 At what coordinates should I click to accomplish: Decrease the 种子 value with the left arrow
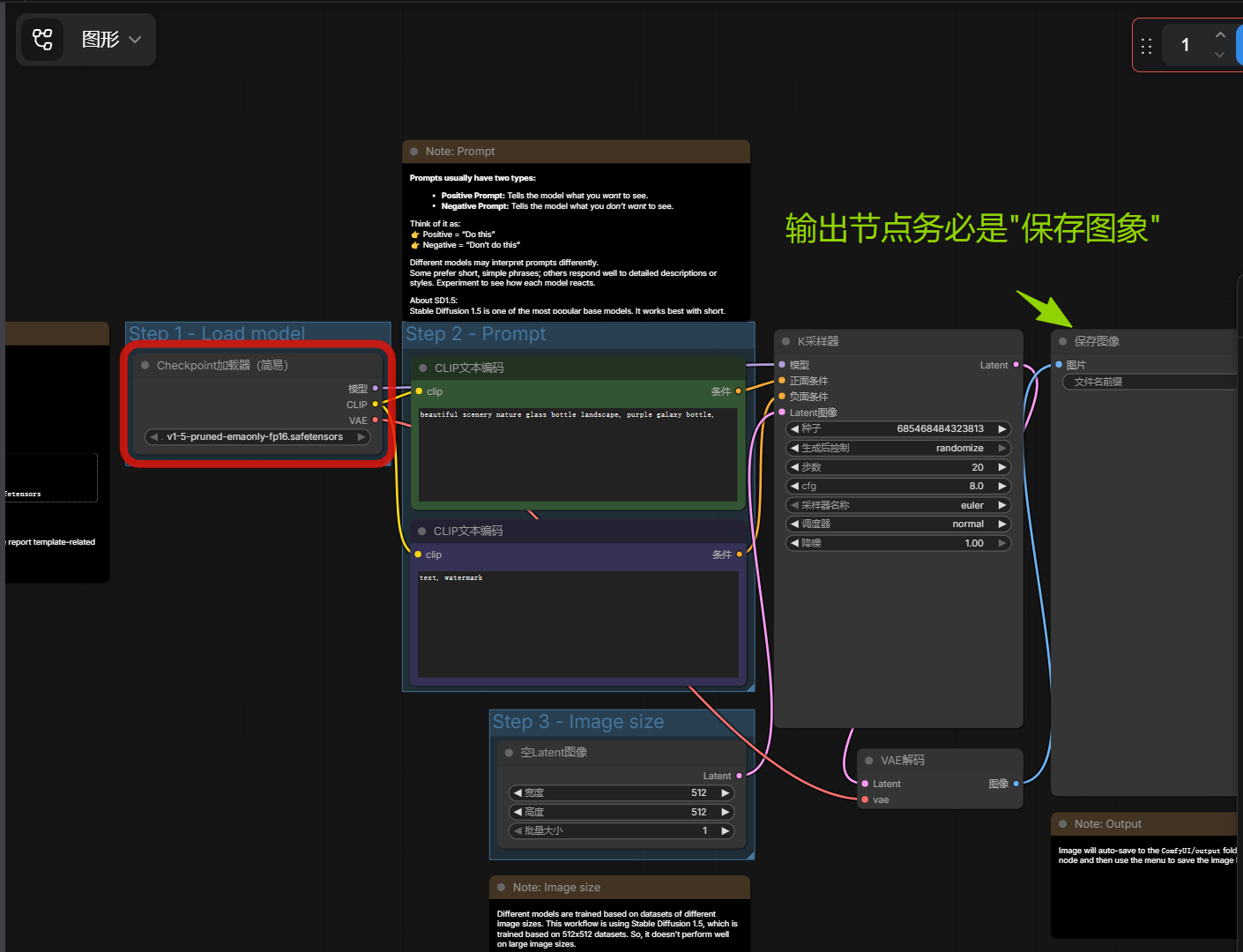pos(794,428)
